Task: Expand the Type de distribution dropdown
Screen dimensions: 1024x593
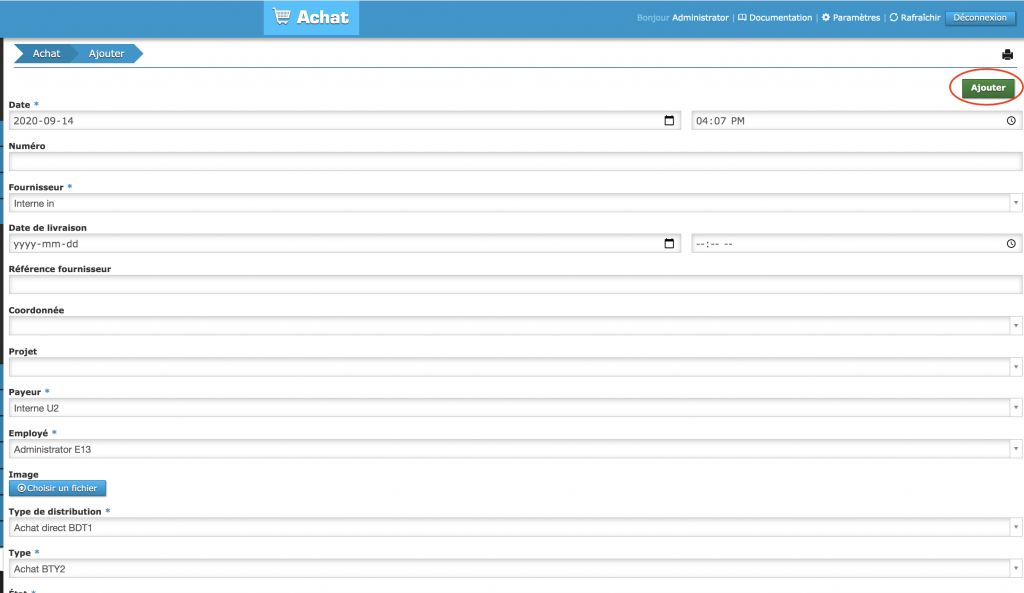Action: 1016,527
